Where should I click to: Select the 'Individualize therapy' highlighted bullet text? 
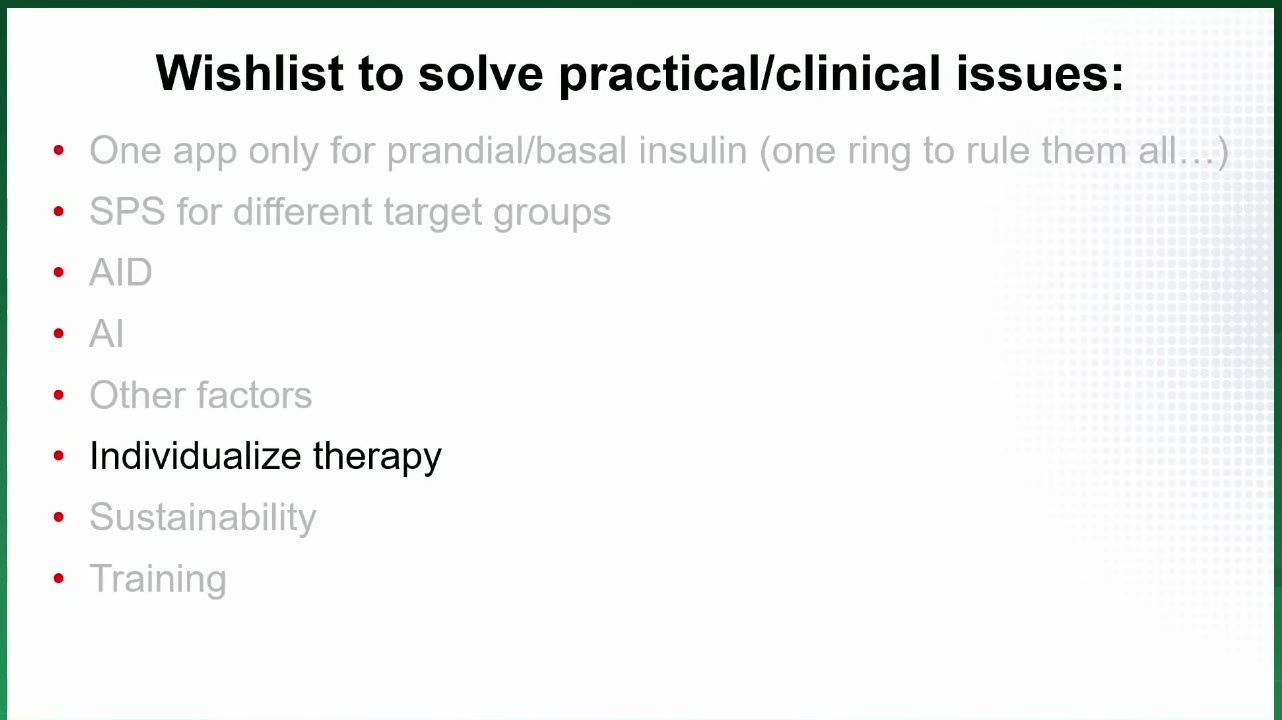point(265,456)
